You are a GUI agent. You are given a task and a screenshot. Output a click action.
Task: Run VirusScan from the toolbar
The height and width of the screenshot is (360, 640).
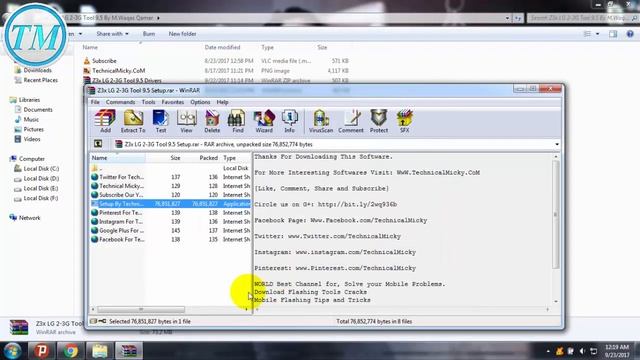pos(321,121)
